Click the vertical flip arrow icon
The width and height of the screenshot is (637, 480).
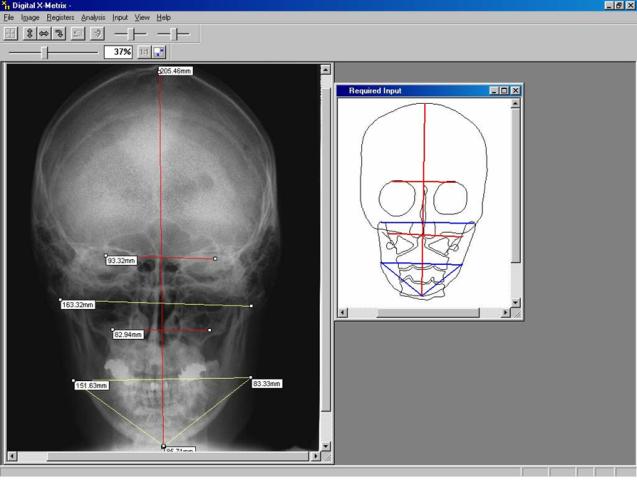click(x=29, y=34)
